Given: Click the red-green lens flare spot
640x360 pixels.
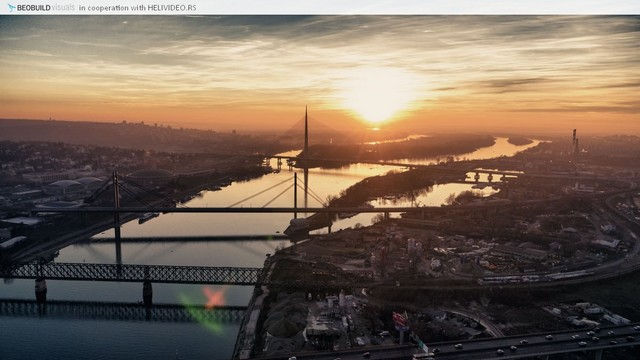Looking at the screenshot, I should pyautogui.click(x=214, y=298).
